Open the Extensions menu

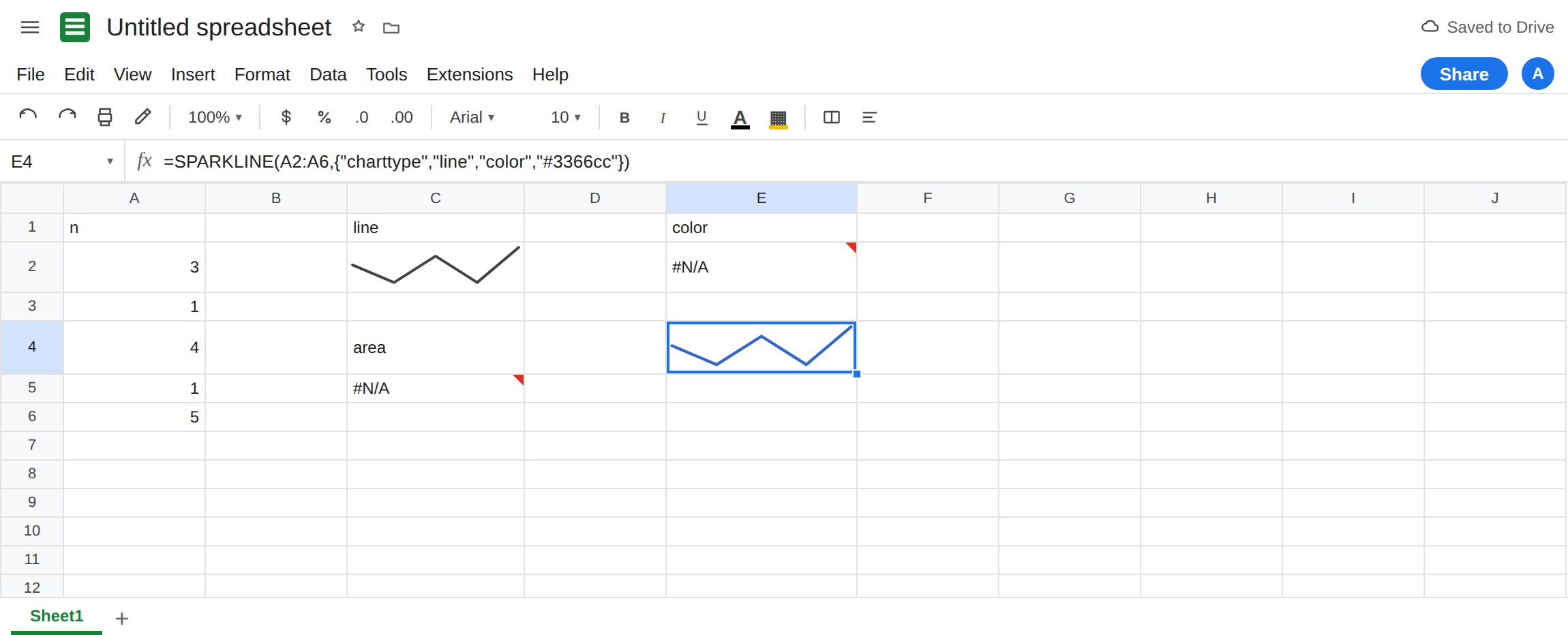470,74
